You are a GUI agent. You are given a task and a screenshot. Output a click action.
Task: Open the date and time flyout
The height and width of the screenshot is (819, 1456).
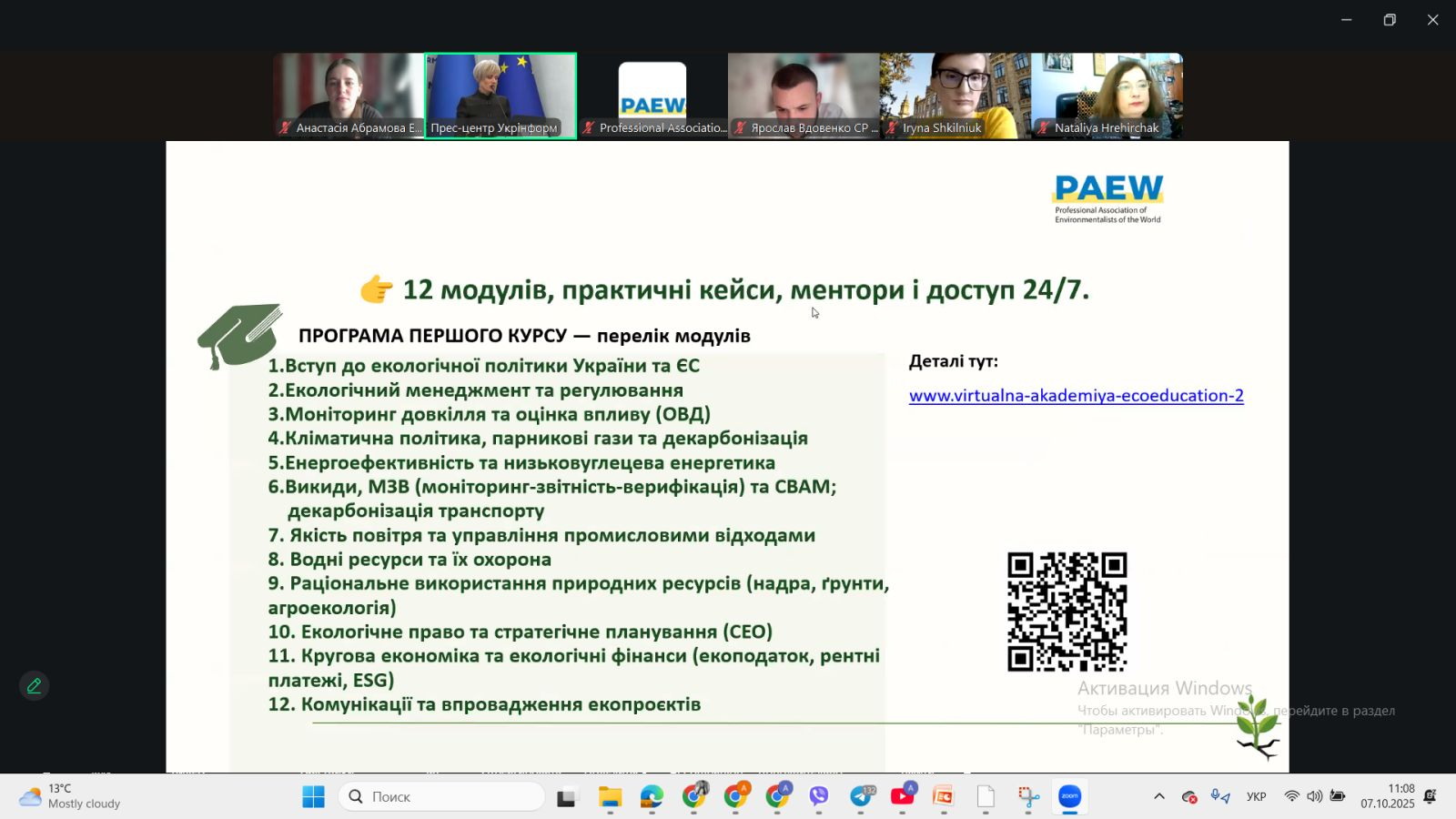click(1388, 796)
